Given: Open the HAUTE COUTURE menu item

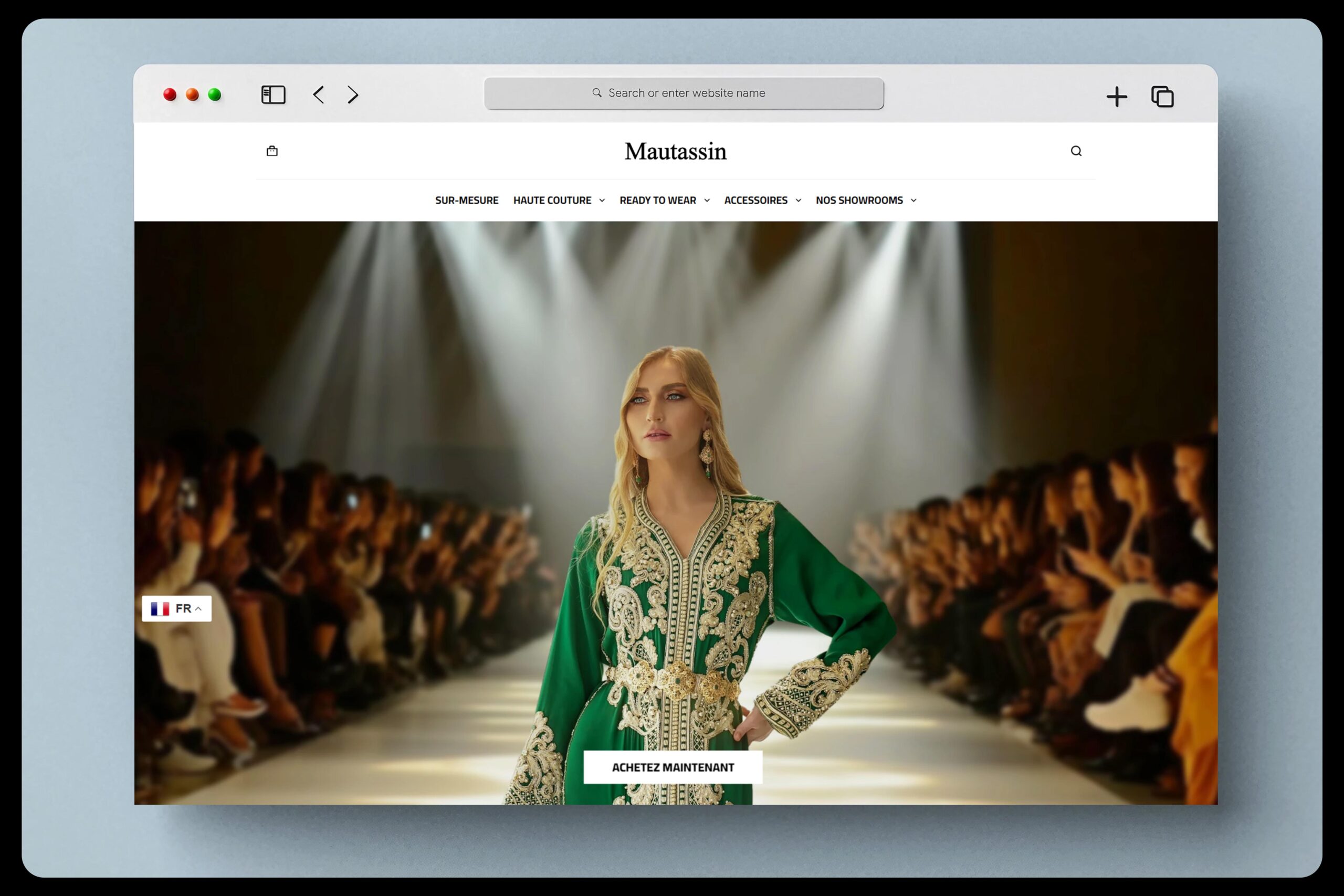Looking at the screenshot, I should coord(552,201).
